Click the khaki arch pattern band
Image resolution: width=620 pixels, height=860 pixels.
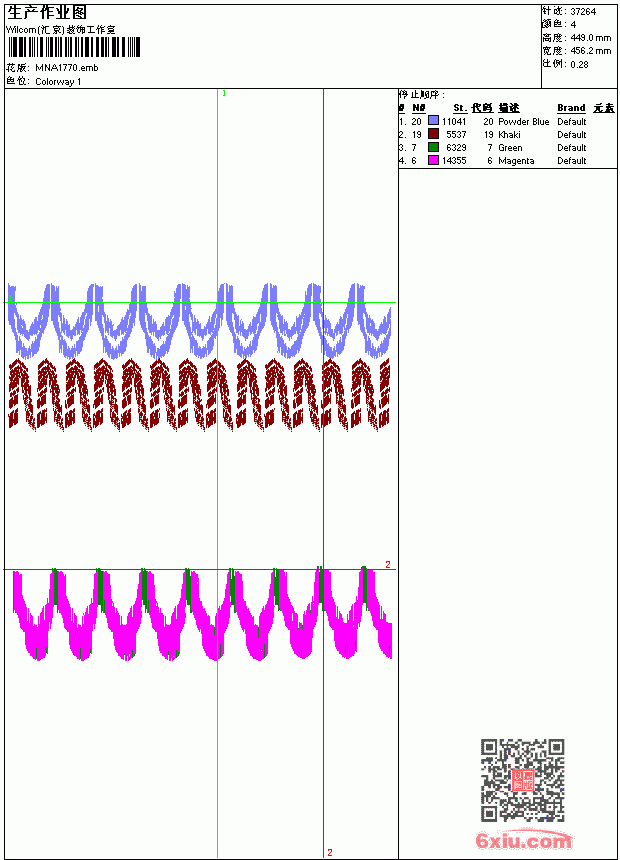point(200,394)
